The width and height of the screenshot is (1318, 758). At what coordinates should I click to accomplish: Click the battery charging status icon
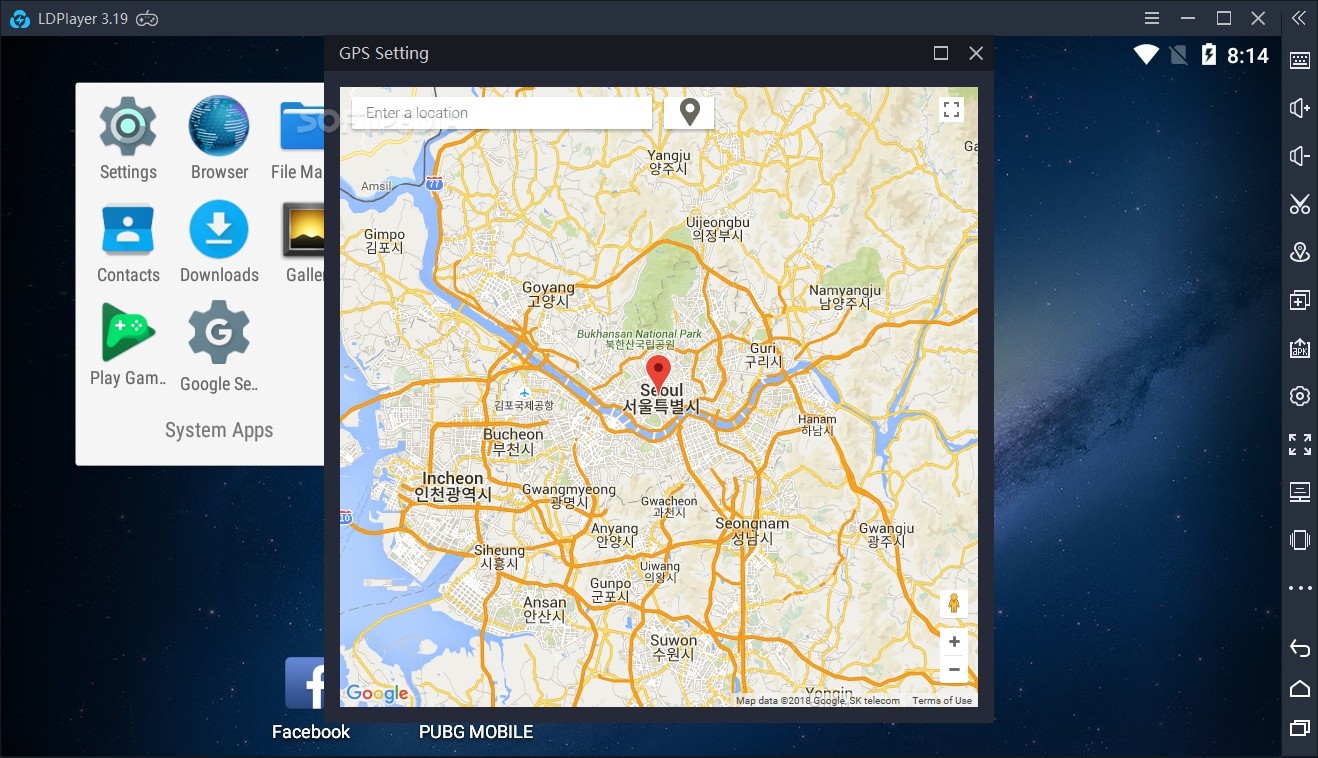pyautogui.click(x=1208, y=55)
